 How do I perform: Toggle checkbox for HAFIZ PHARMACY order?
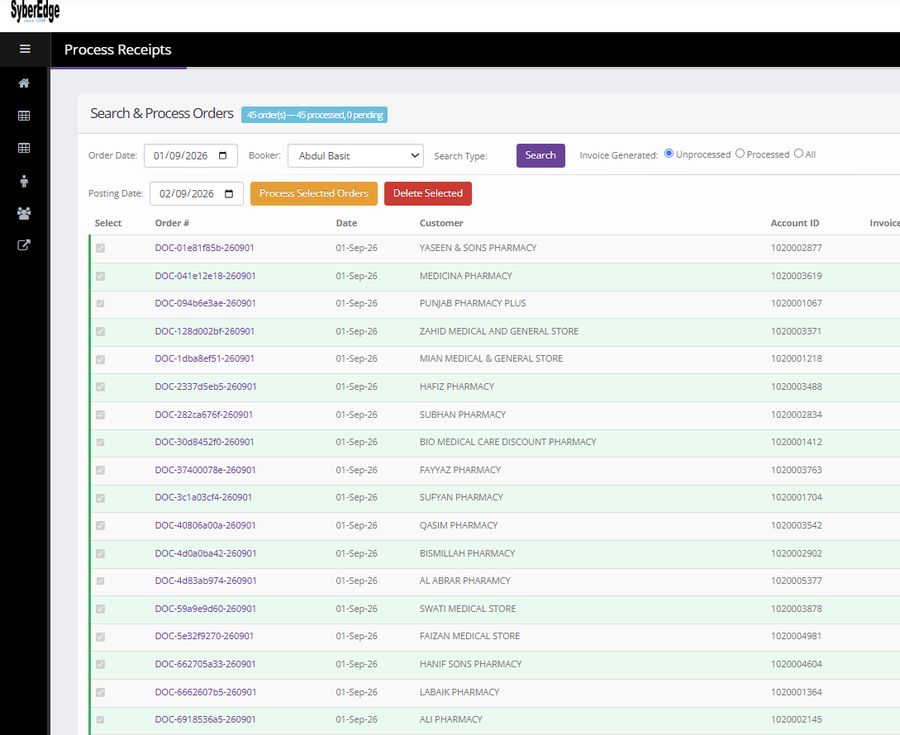100,387
